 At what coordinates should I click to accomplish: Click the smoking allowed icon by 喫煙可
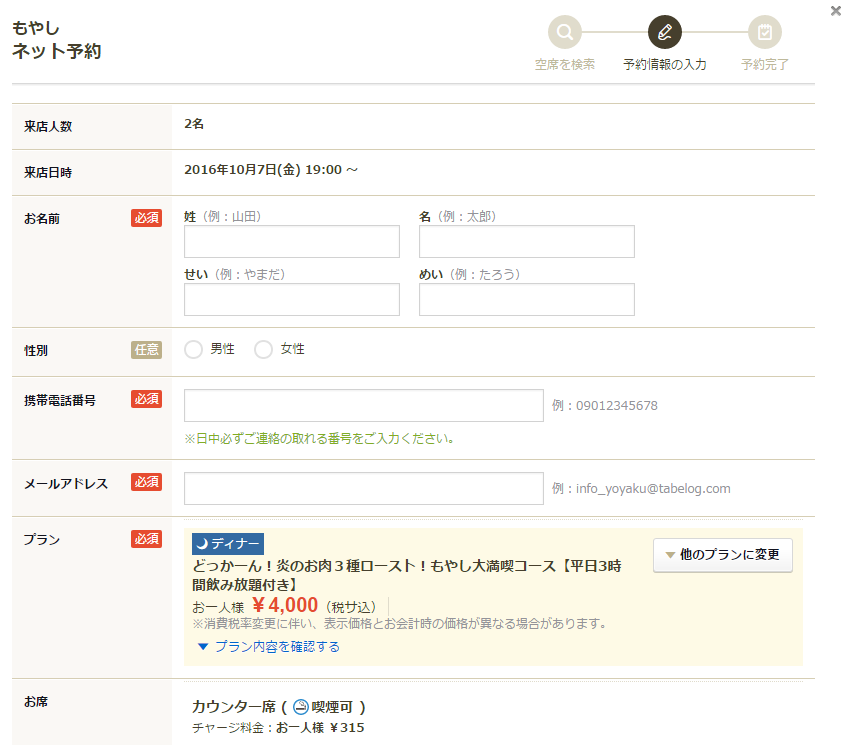(301, 707)
